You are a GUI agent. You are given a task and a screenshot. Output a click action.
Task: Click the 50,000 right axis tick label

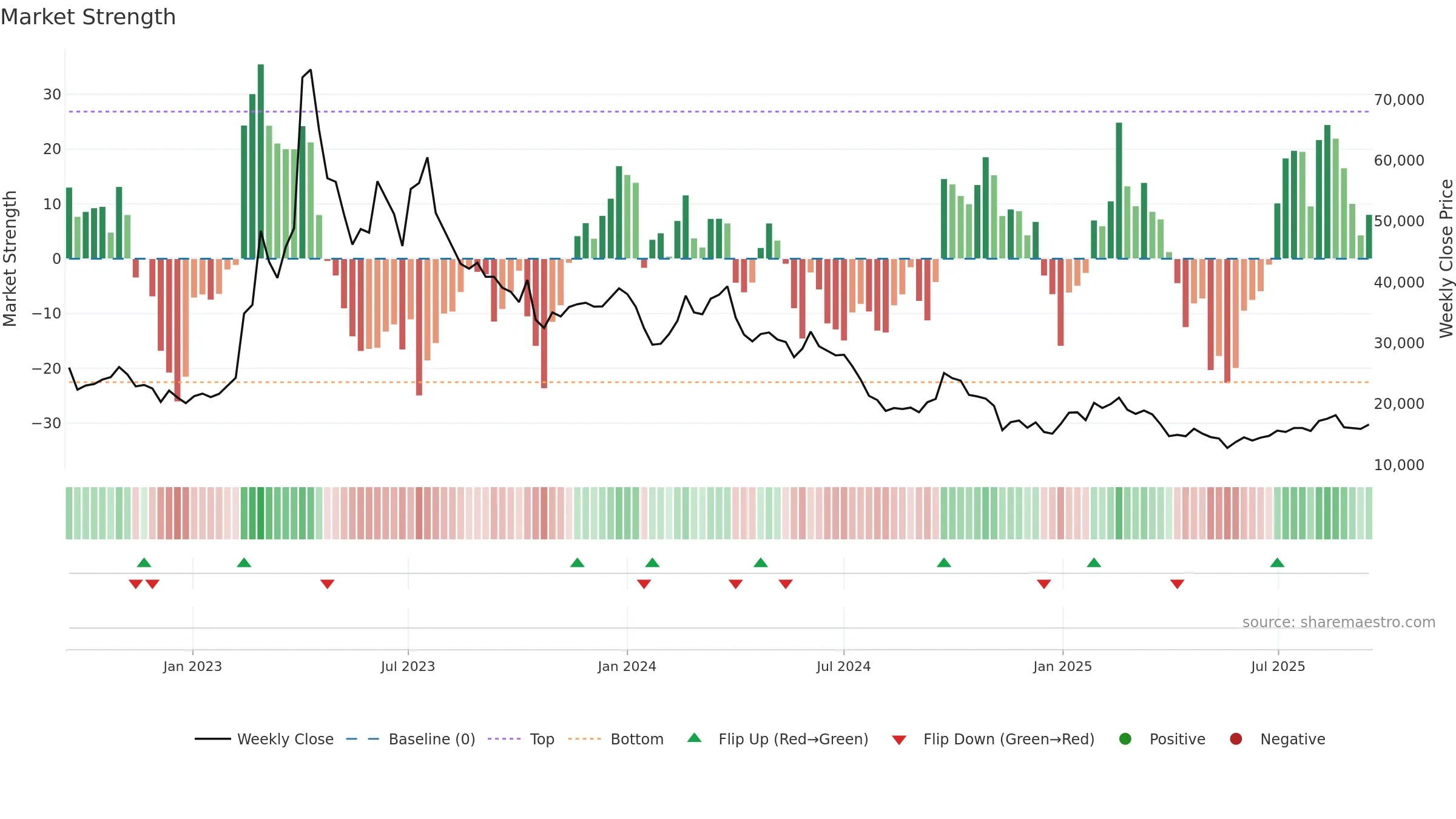pos(1399,221)
